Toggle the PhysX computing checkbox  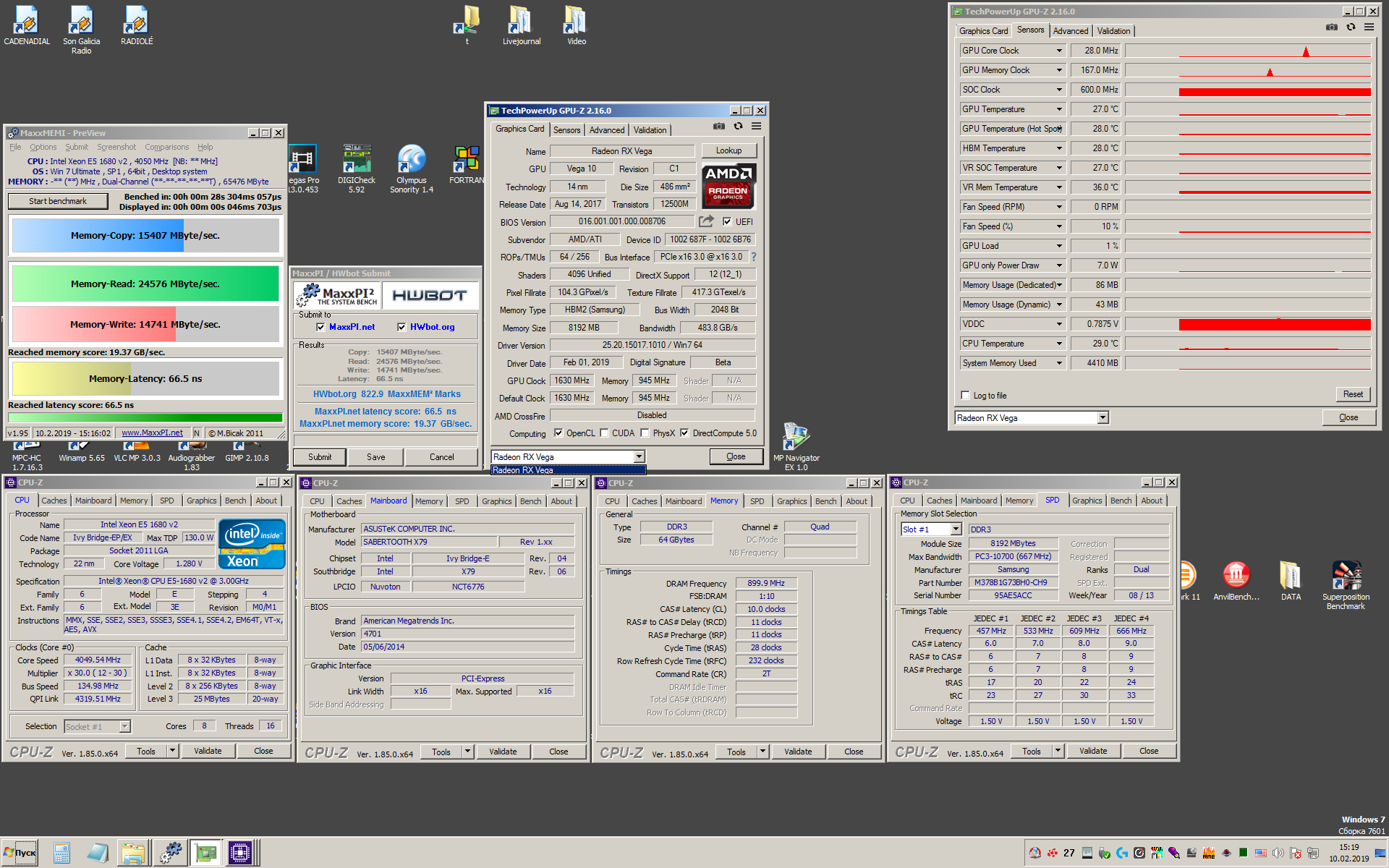645,433
